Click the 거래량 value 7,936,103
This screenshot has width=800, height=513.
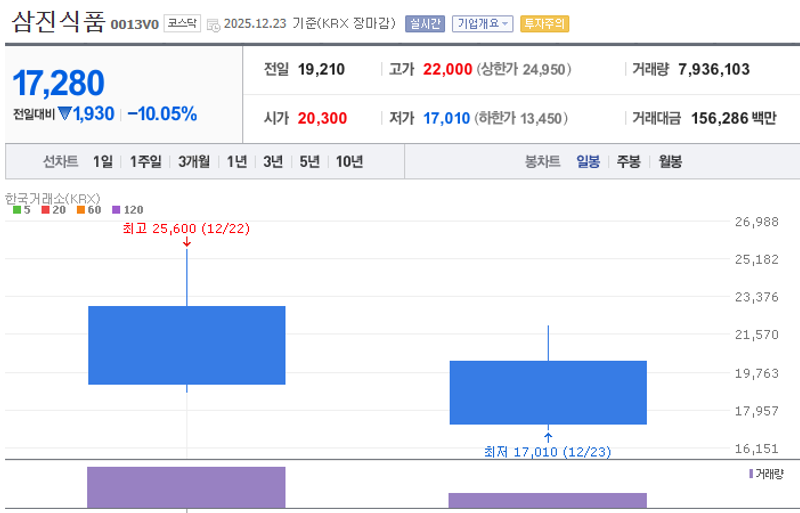tap(714, 69)
